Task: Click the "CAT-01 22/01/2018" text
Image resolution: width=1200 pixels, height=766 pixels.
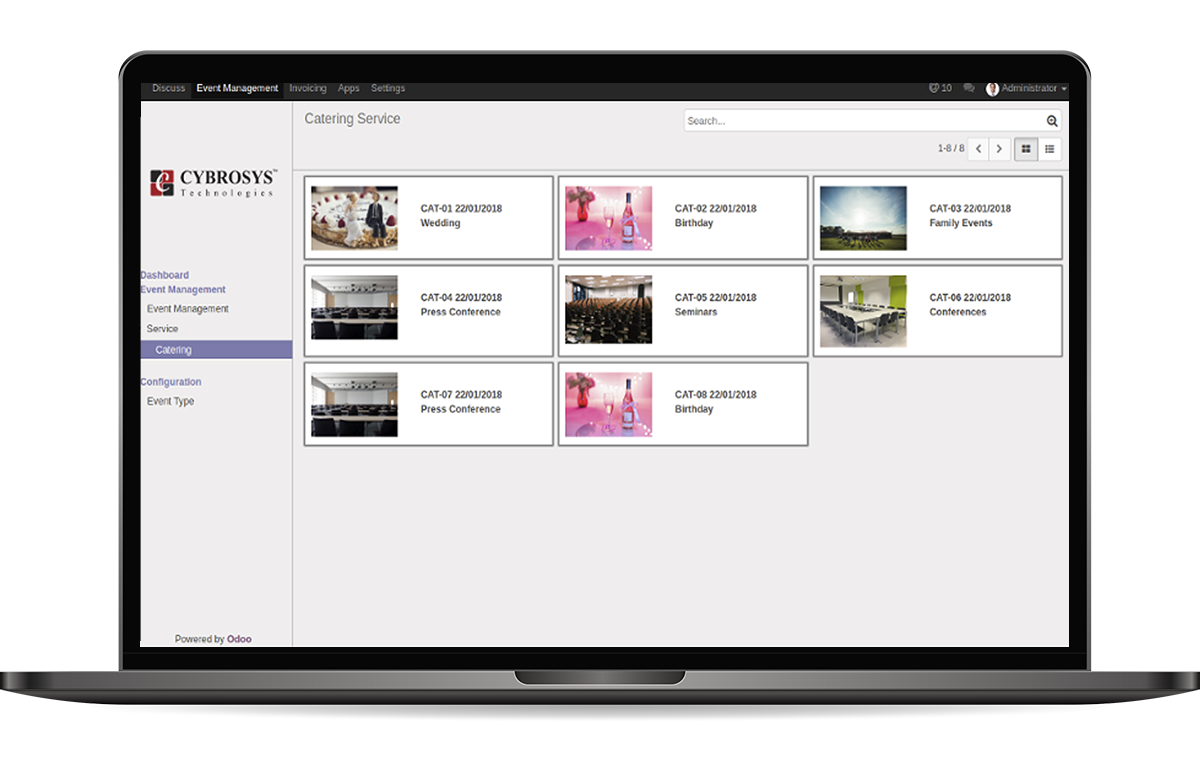Action: coord(461,209)
